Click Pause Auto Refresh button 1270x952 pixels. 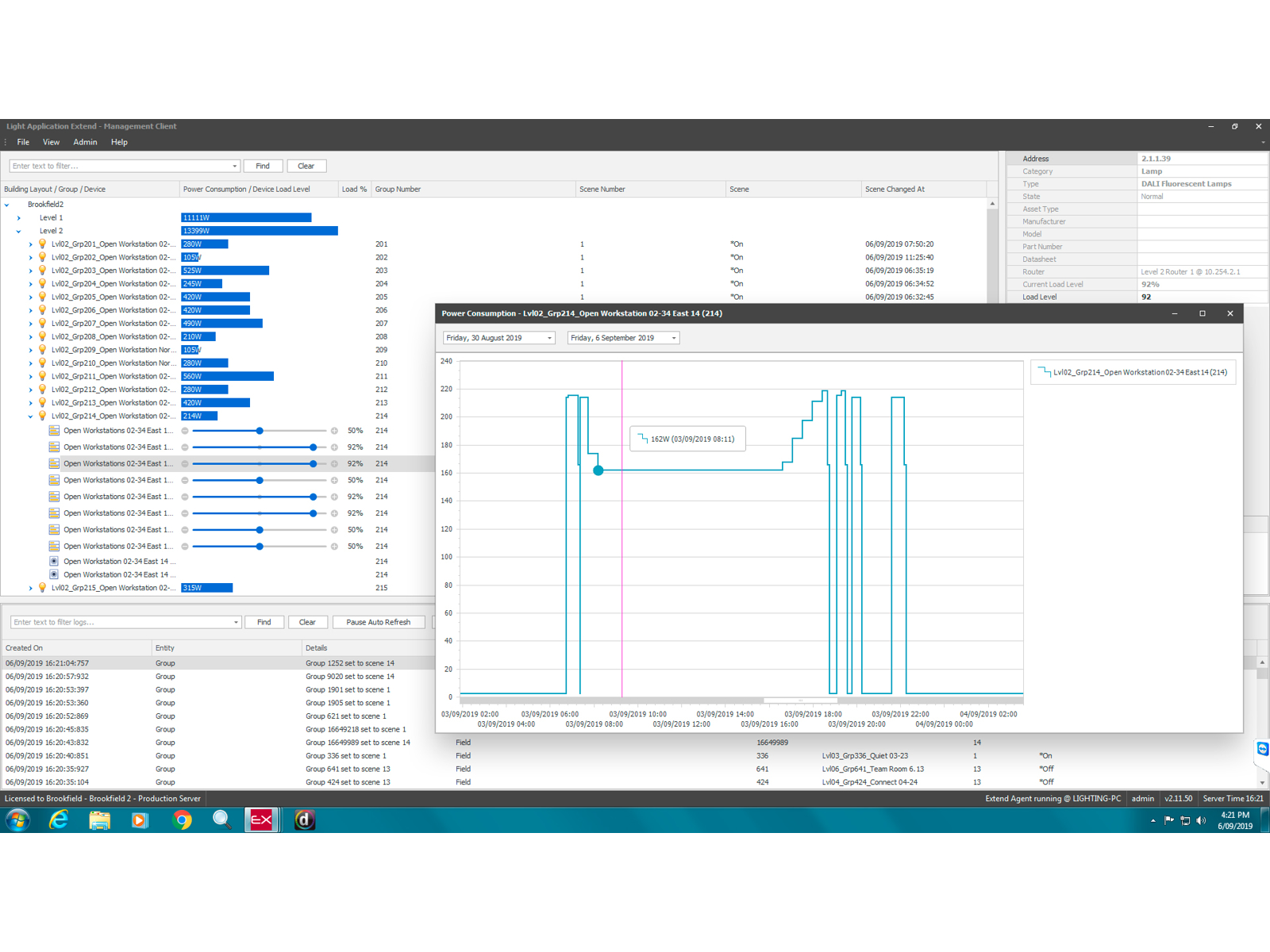coord(378,623)
